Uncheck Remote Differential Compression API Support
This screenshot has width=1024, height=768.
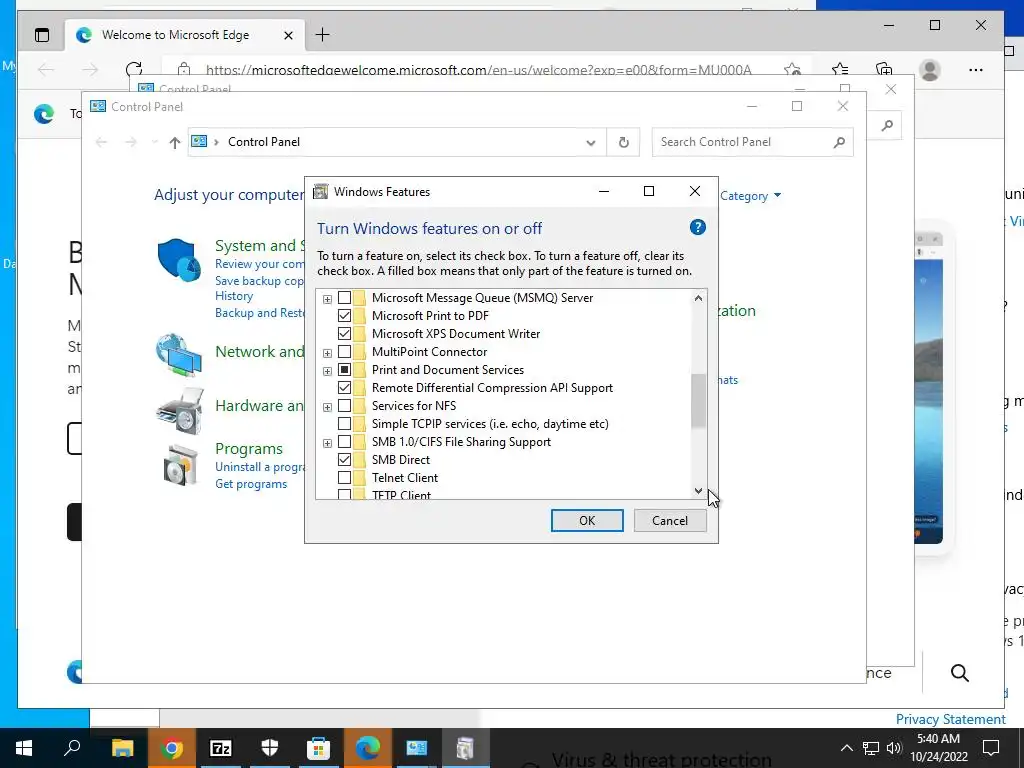tap(344, 388)
